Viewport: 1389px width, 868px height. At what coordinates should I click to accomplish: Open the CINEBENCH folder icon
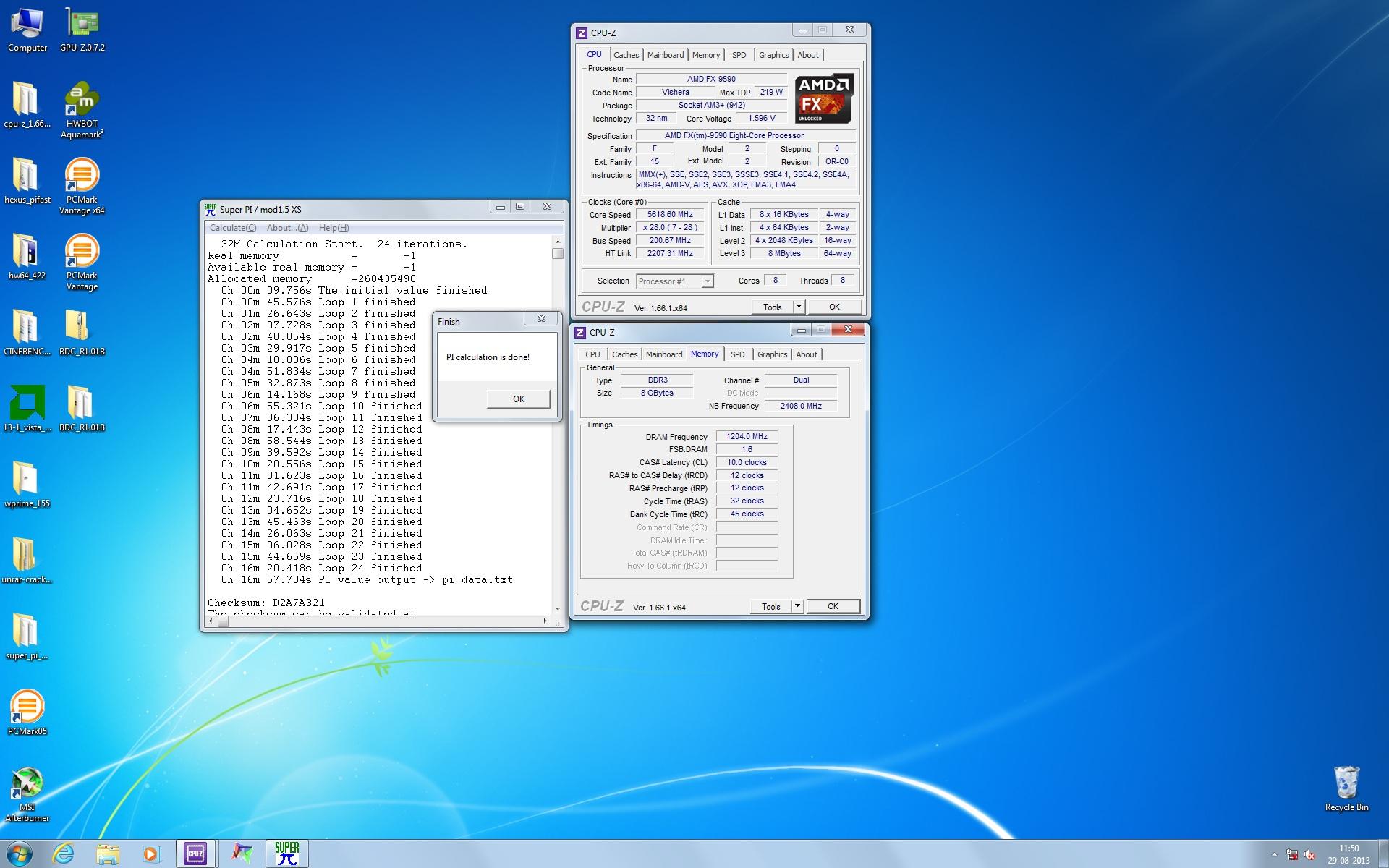tap(27, 333)
